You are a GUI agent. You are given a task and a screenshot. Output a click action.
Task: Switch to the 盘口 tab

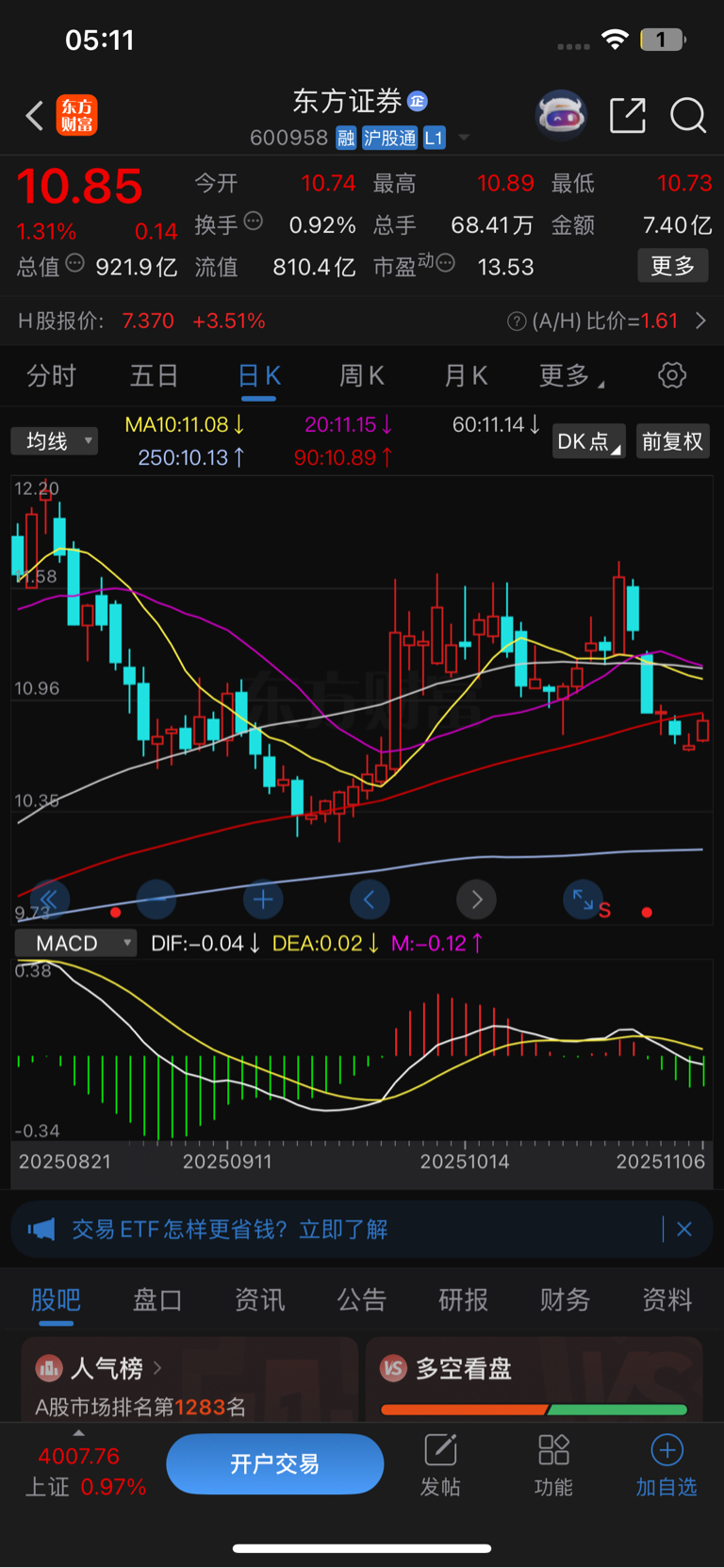click(157, 1300)
